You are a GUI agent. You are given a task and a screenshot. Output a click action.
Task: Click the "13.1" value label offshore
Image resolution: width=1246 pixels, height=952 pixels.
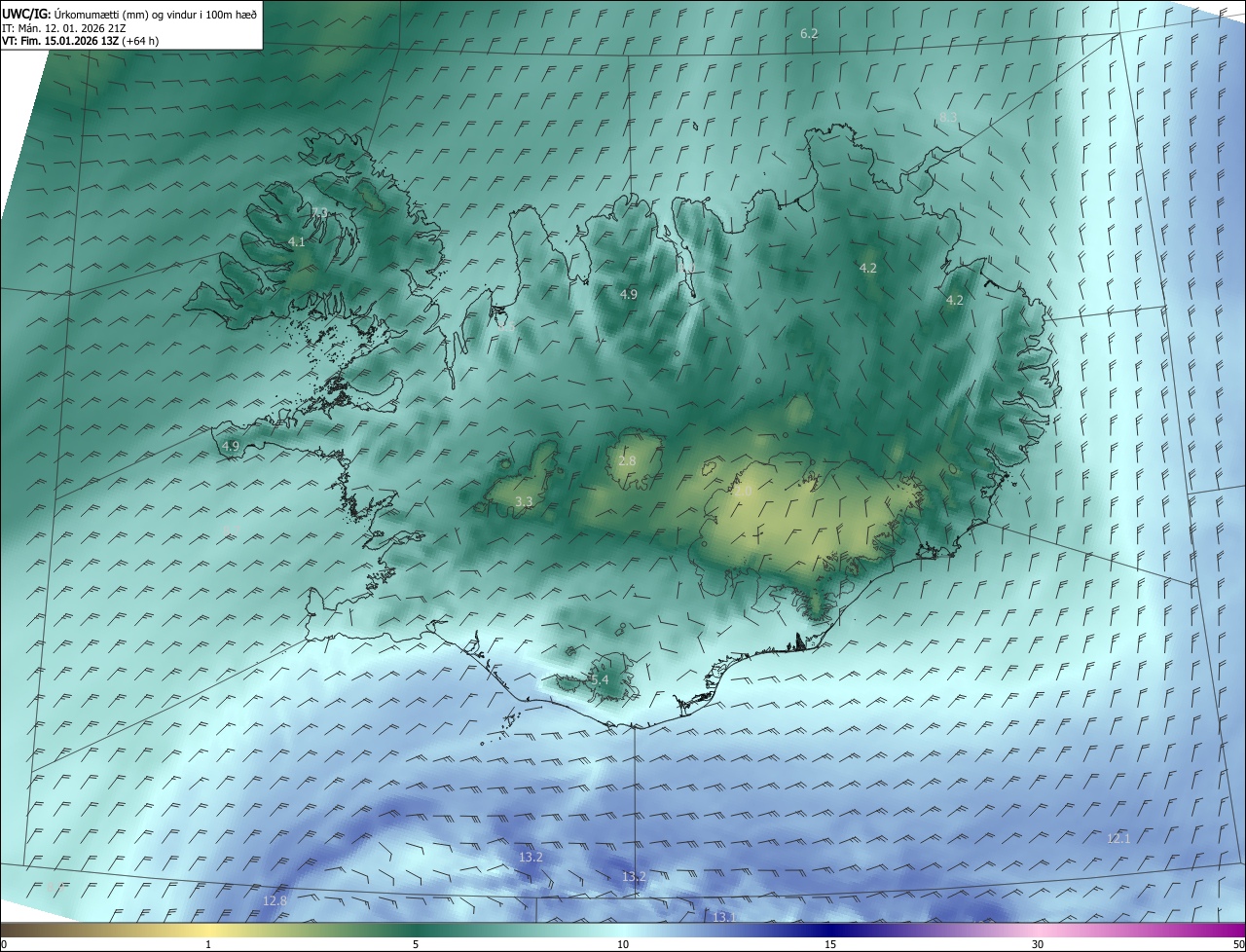[723, 917]
